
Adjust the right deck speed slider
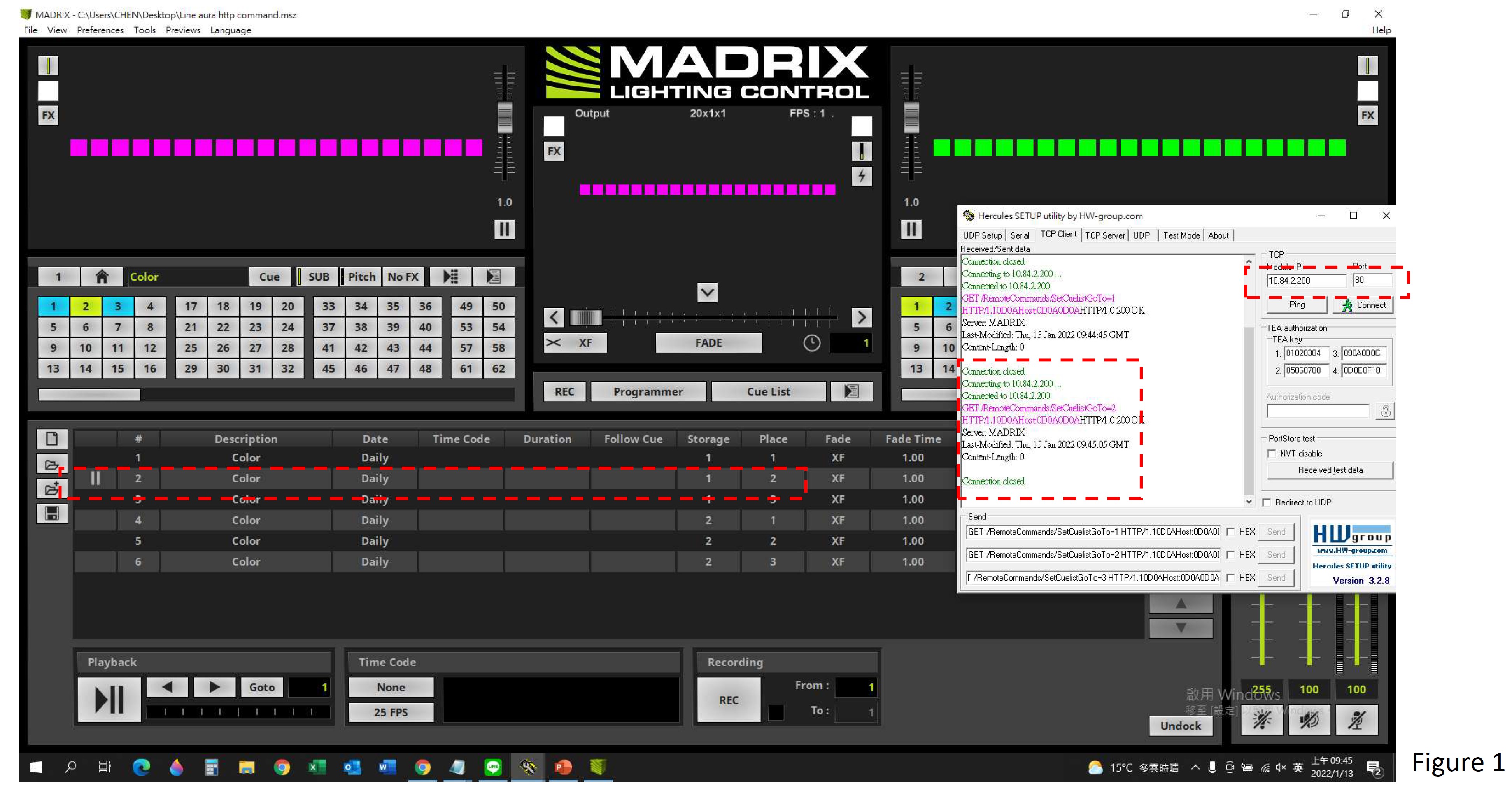911,118
